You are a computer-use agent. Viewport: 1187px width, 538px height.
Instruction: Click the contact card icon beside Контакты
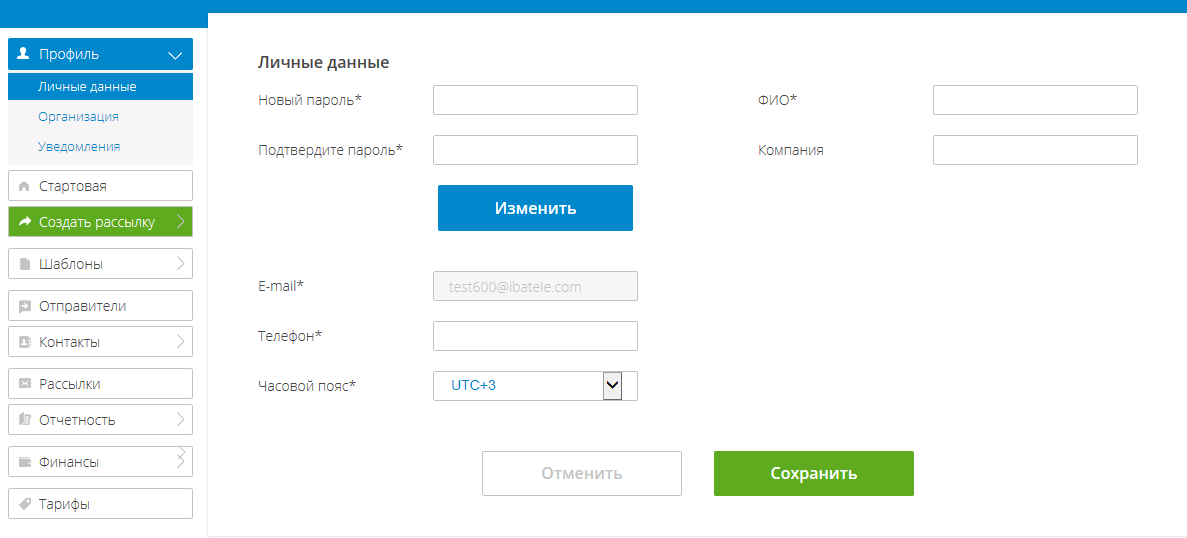tap(24, 342)
